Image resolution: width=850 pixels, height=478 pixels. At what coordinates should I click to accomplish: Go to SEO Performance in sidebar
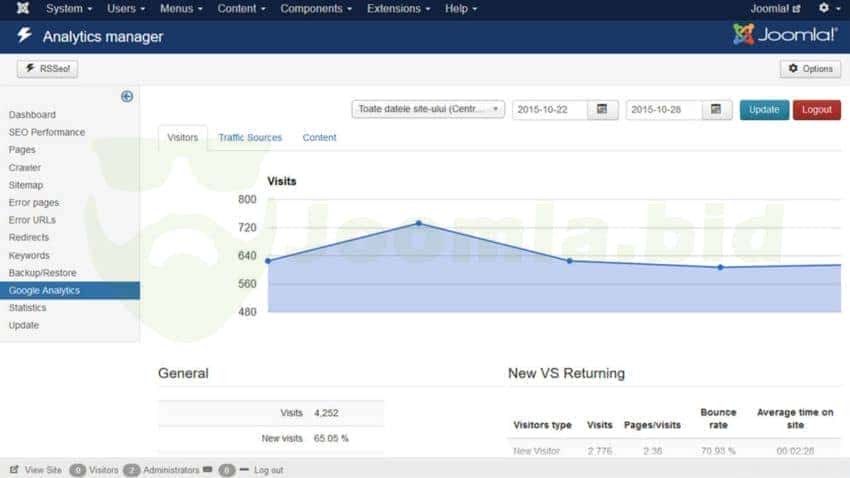click(x=47, y=132)
